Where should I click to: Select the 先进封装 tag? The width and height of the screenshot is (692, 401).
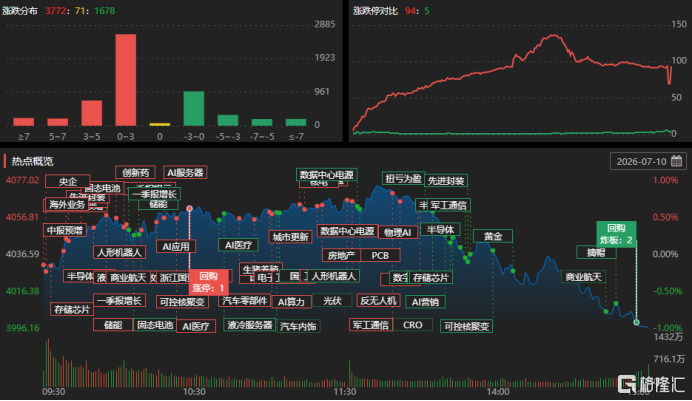tap(446, 180)
